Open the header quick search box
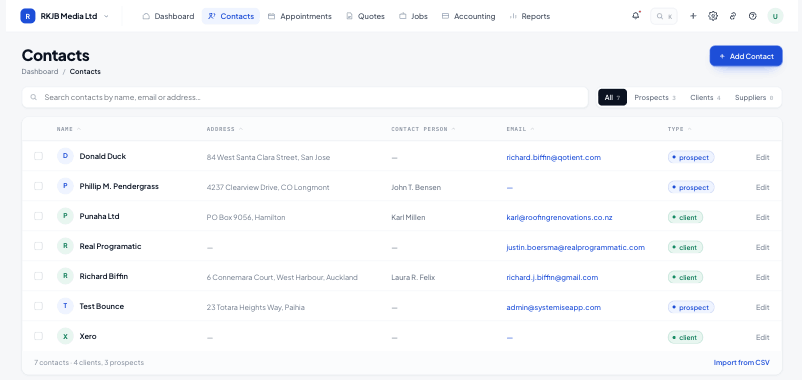Screen dimensions: 802x380 (x=664, y=16)
